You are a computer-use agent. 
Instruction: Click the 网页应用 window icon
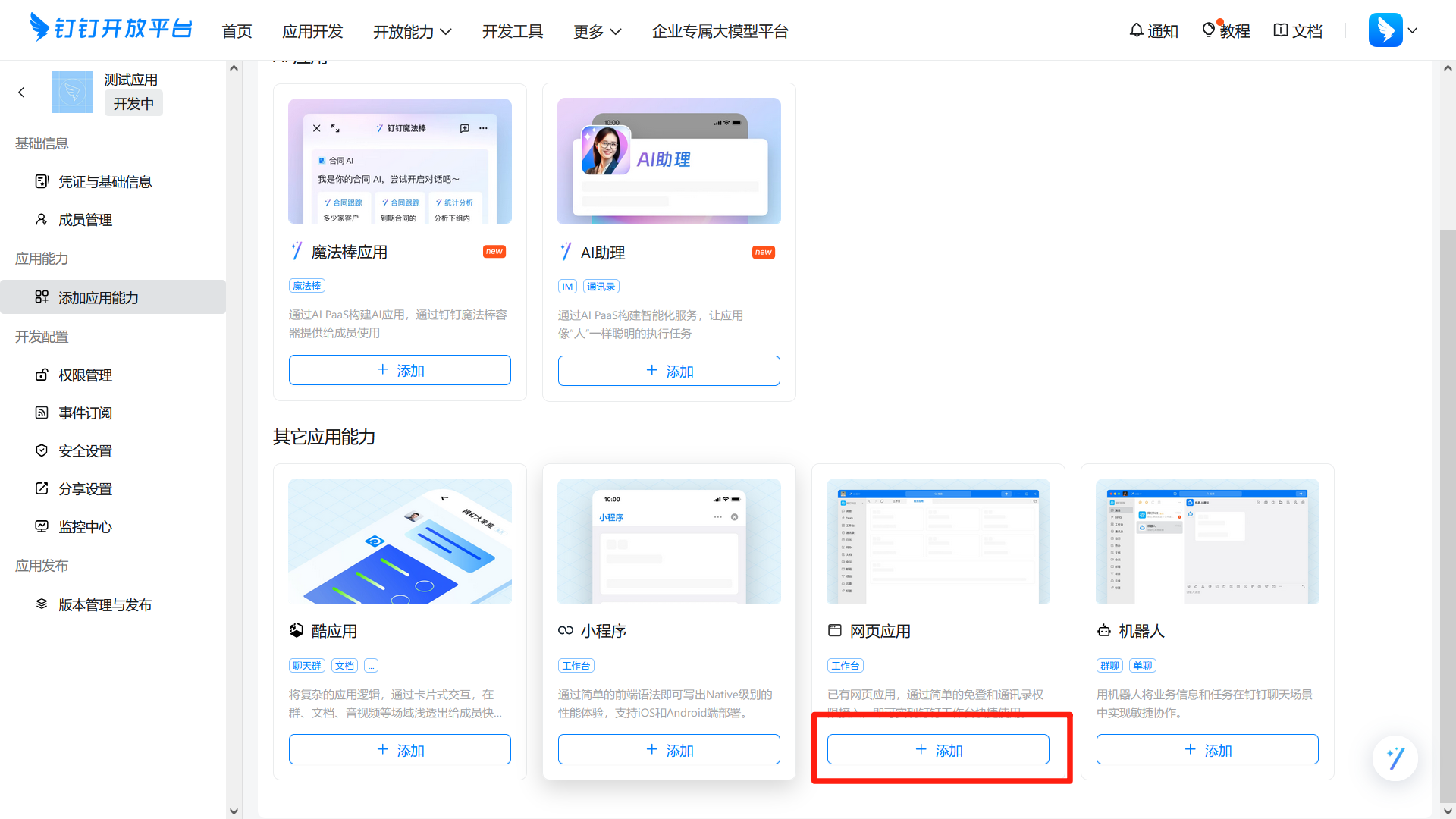835,630
